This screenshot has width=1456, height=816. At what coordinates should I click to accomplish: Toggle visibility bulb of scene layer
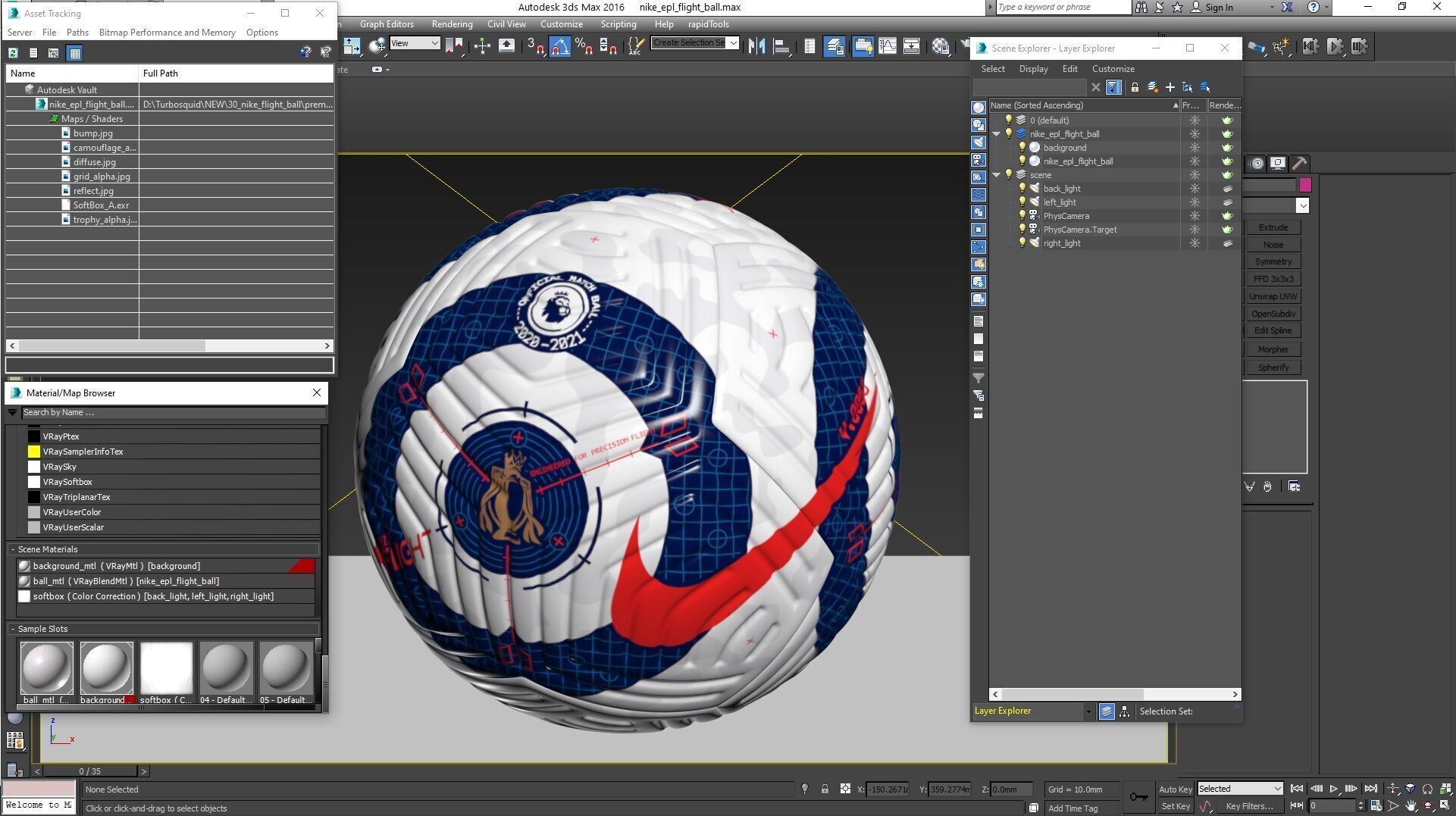(x=1008, y=175)
